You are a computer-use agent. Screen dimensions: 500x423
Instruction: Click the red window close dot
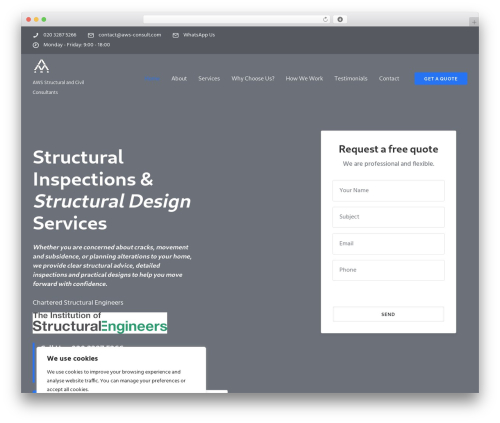tap(29, 19)
